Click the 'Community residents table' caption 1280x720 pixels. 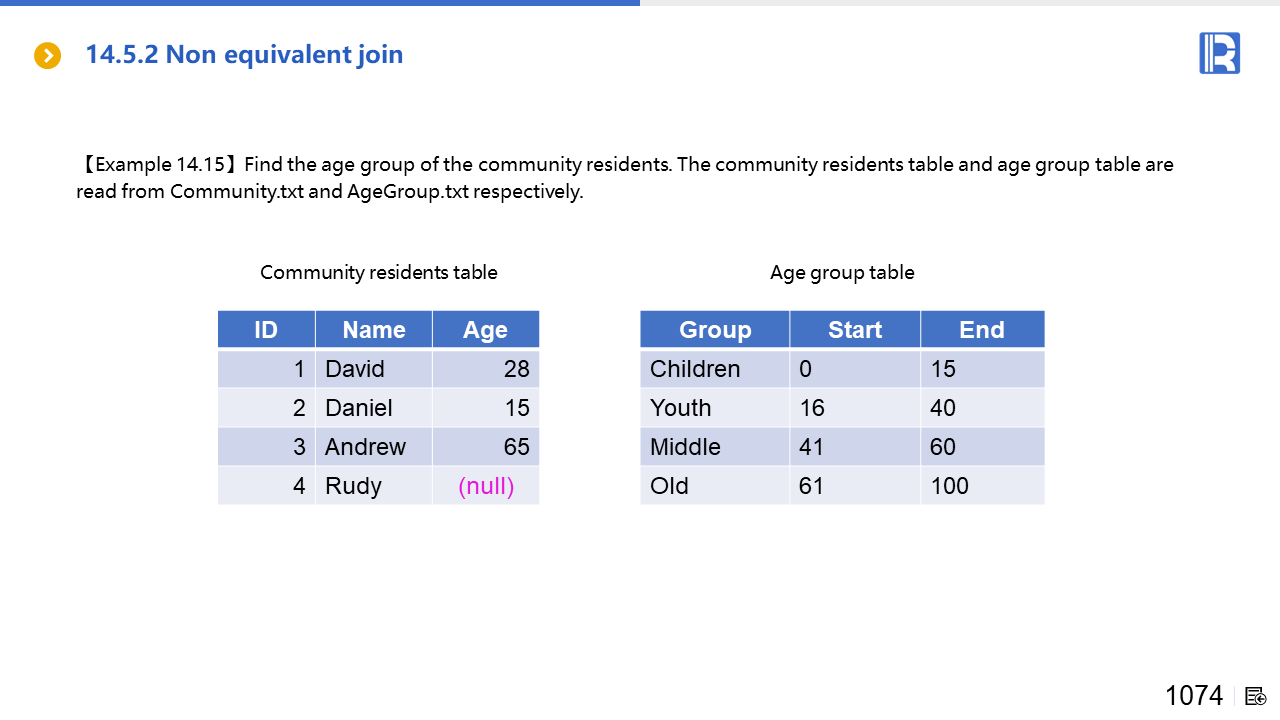379,272
